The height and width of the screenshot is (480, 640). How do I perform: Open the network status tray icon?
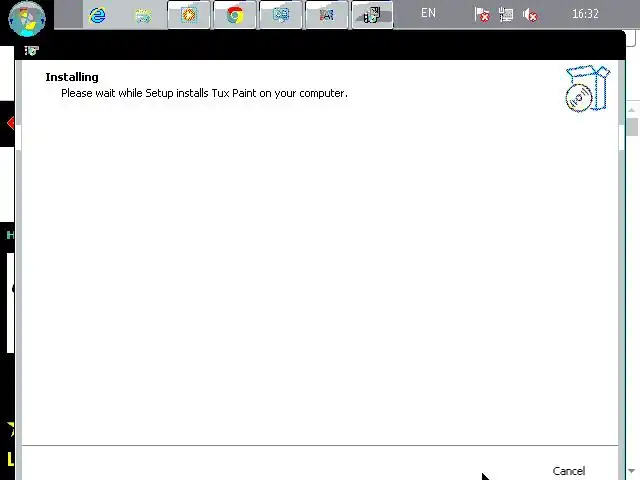pos(506,15)
